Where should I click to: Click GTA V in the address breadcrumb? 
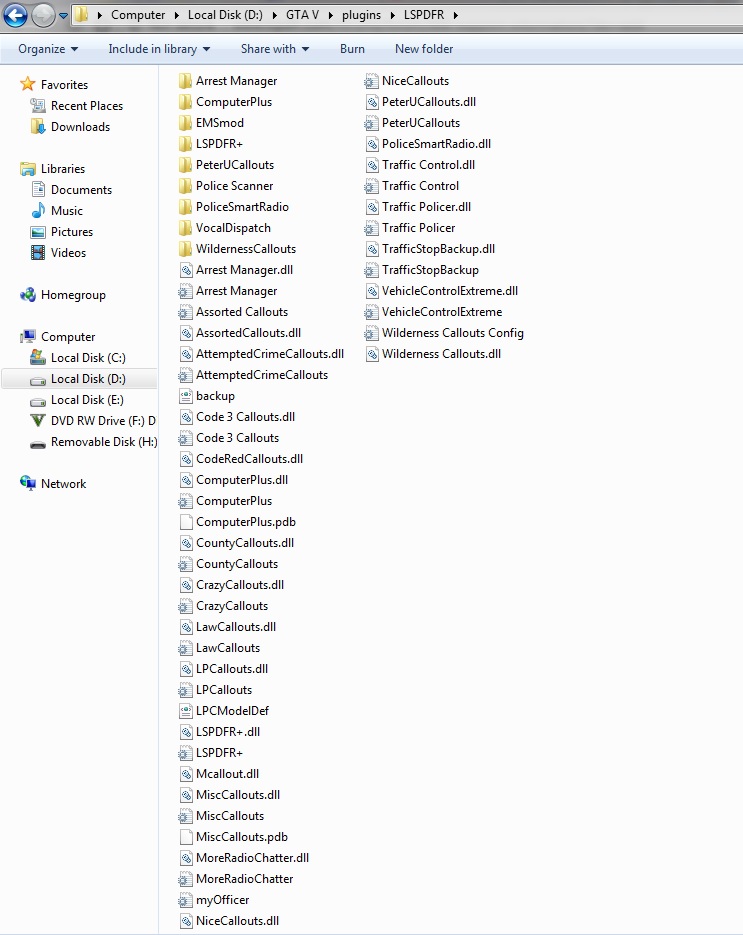coord(302,15)
